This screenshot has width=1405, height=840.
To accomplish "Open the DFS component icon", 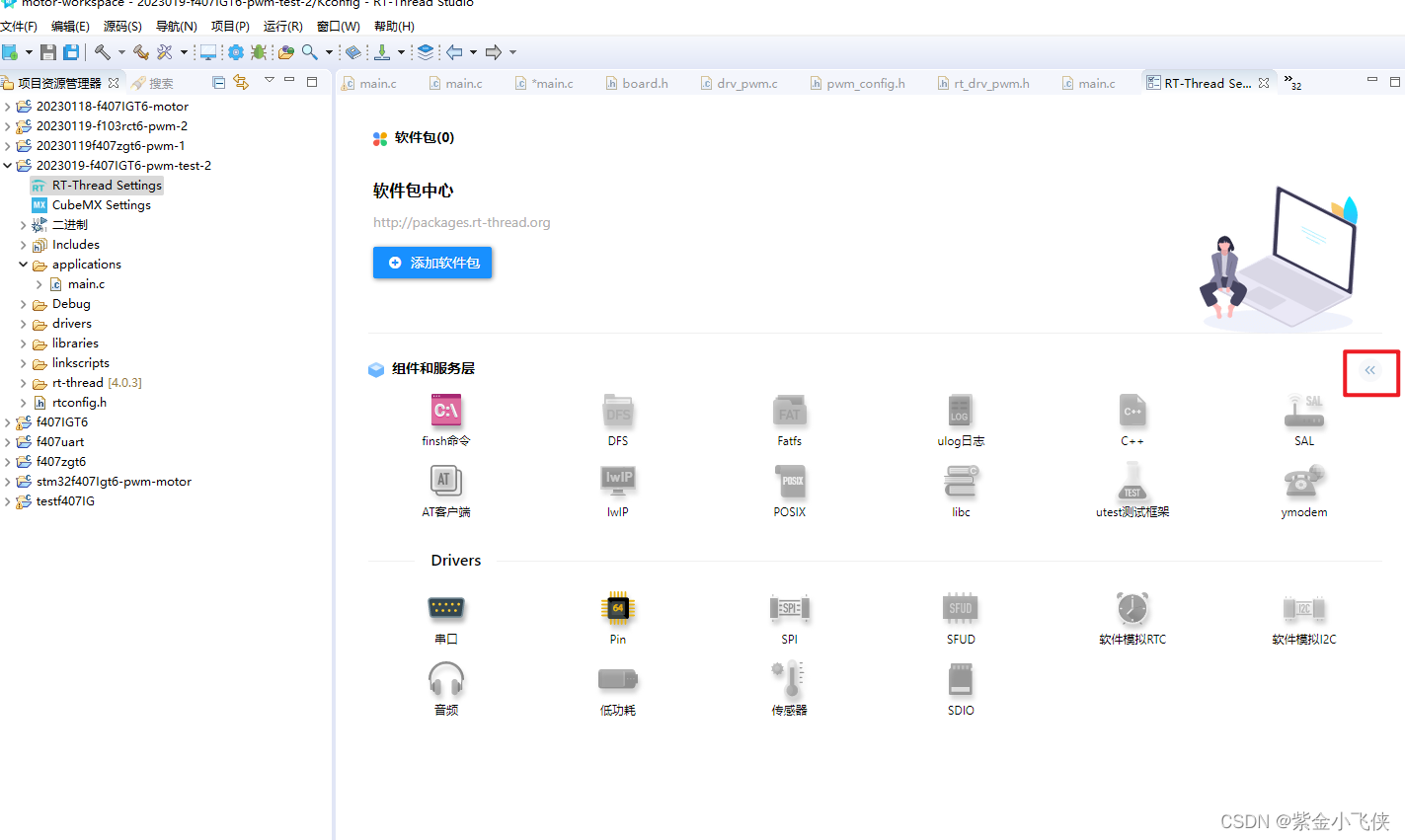I will 618,410.
